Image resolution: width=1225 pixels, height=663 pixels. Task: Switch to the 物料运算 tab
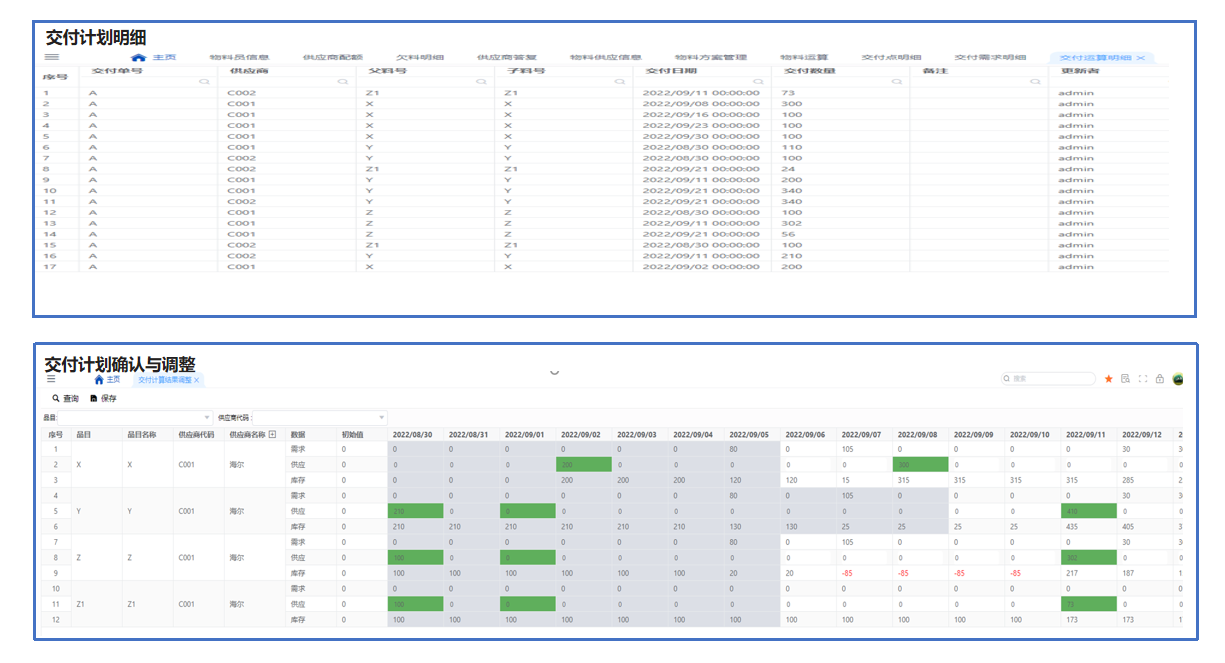coord(804,58)
